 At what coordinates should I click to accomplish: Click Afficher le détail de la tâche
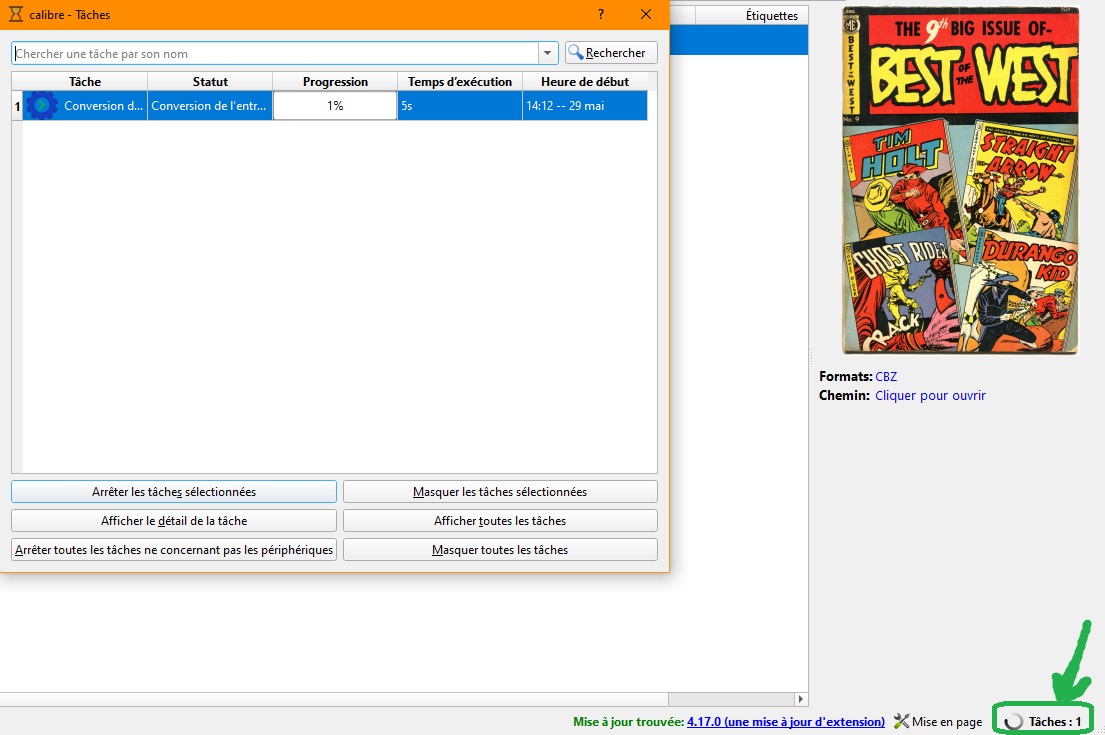point(174,521)
